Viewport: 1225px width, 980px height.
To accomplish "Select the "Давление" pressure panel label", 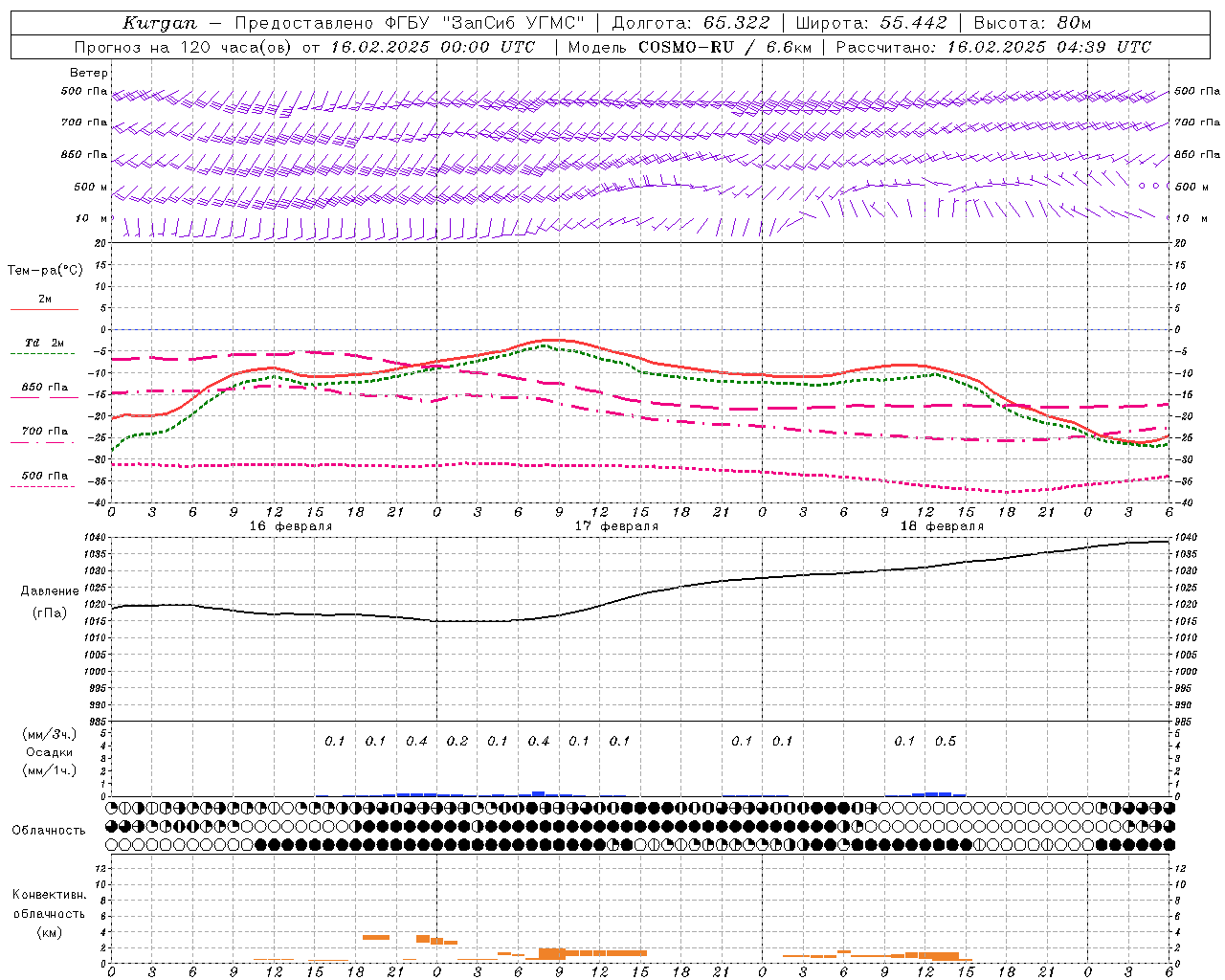I will coord(50,591).
